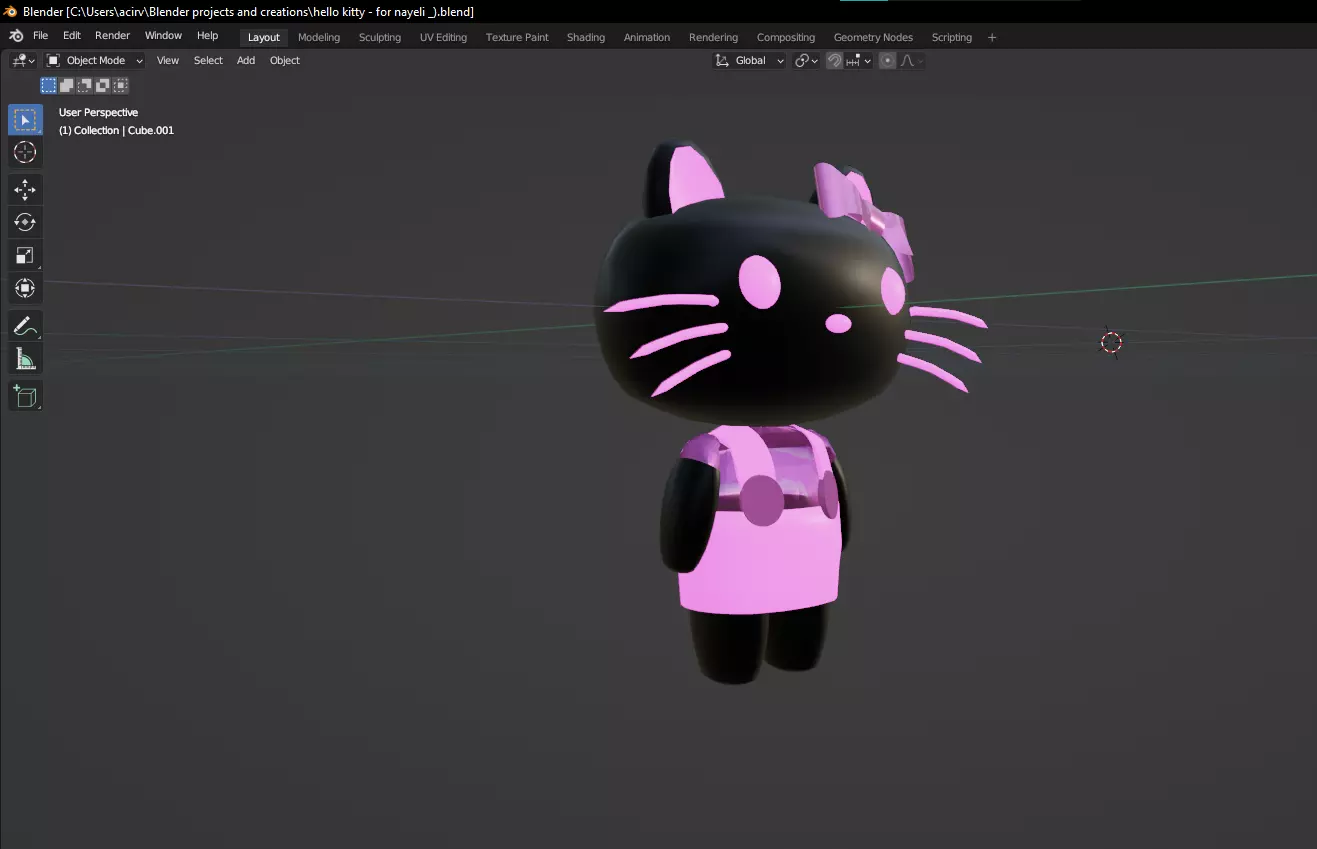The width and height of the screenshot is (1317, 849).
Task: Open proportional editing falloff dropdown
Action: click(x=911, y=61)
